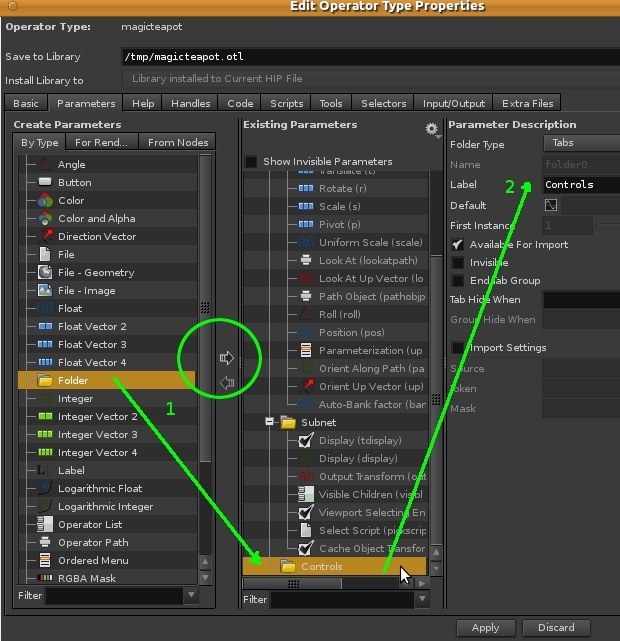
Task: Open the gear menu in Existing Parameters
Action: pyautogui.click(x=432, y=130)
